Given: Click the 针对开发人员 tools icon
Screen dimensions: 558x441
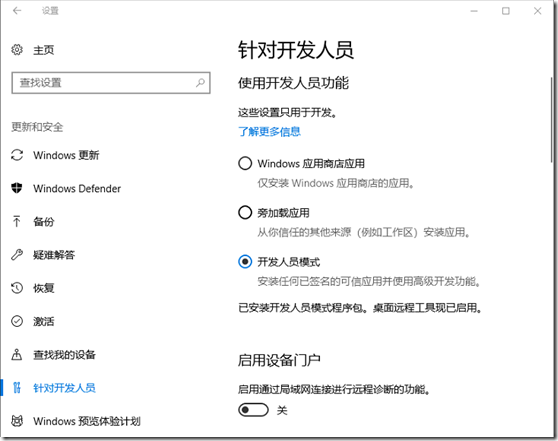Looking at the screenshot, I should pos(17,388).
